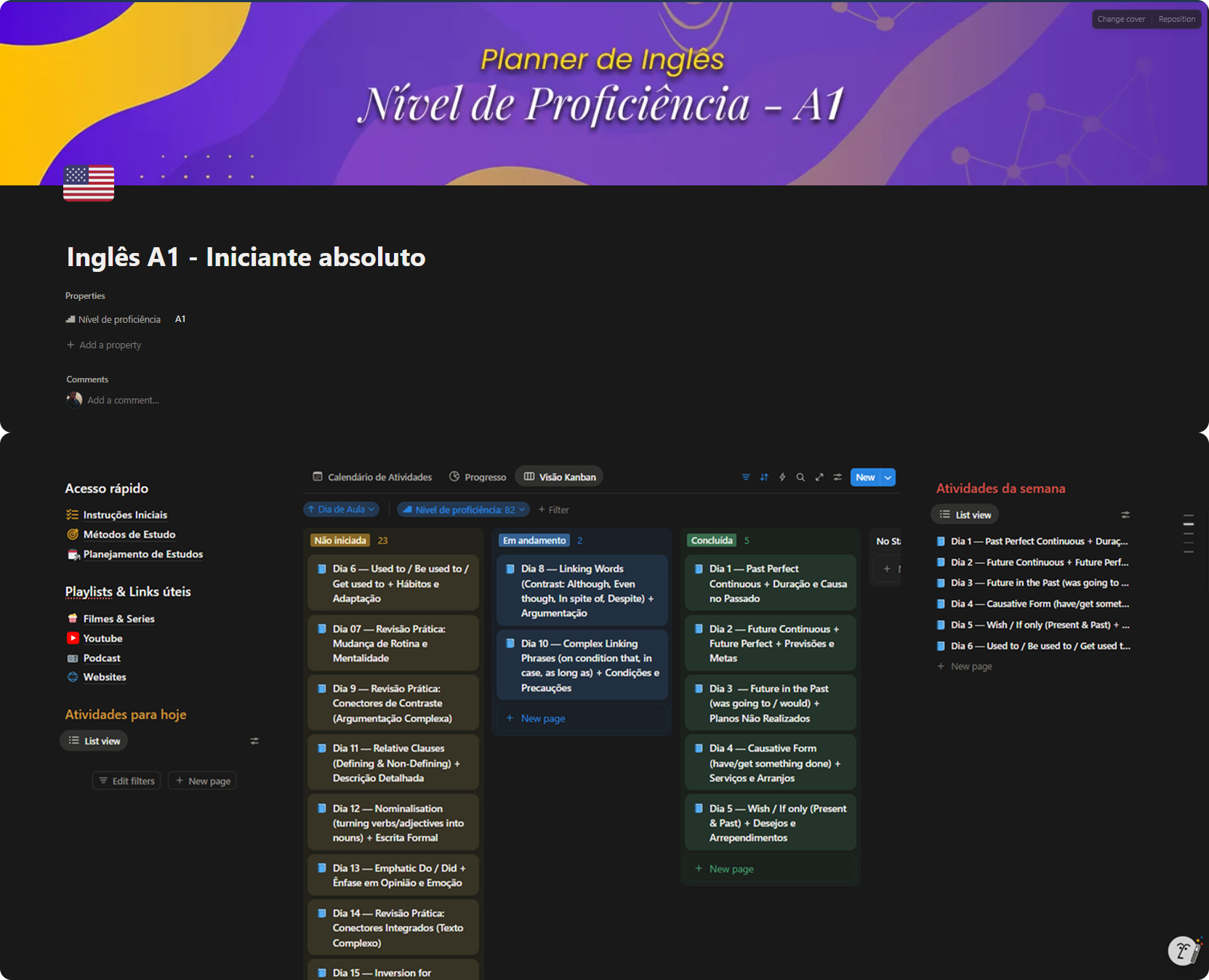
Task: Open the Dia 8 — Linking Words card
Action: pos(582,590)
